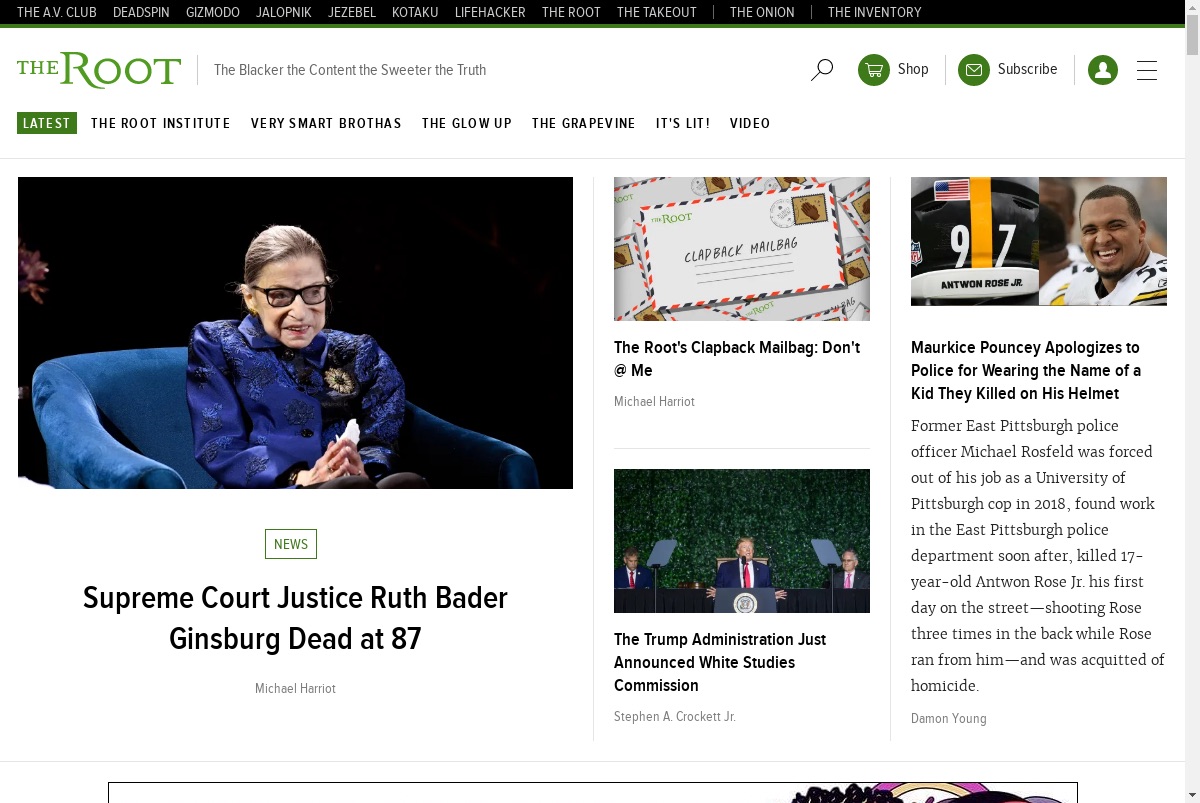The height and width of the screenshot is (803, 1200).
Task: Click the green envelope Subscribe icon
Action: click(x=974, y=70)
